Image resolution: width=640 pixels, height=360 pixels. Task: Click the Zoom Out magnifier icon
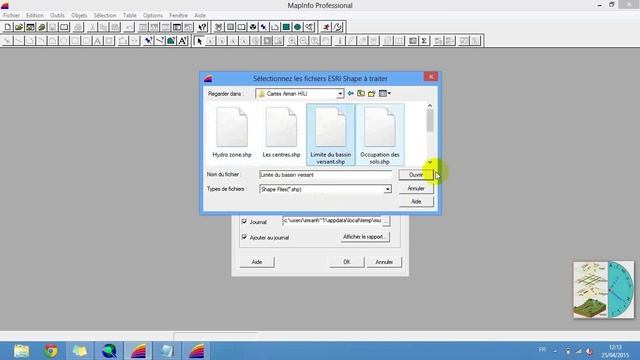pyautogui.click(x=303, y=41)
